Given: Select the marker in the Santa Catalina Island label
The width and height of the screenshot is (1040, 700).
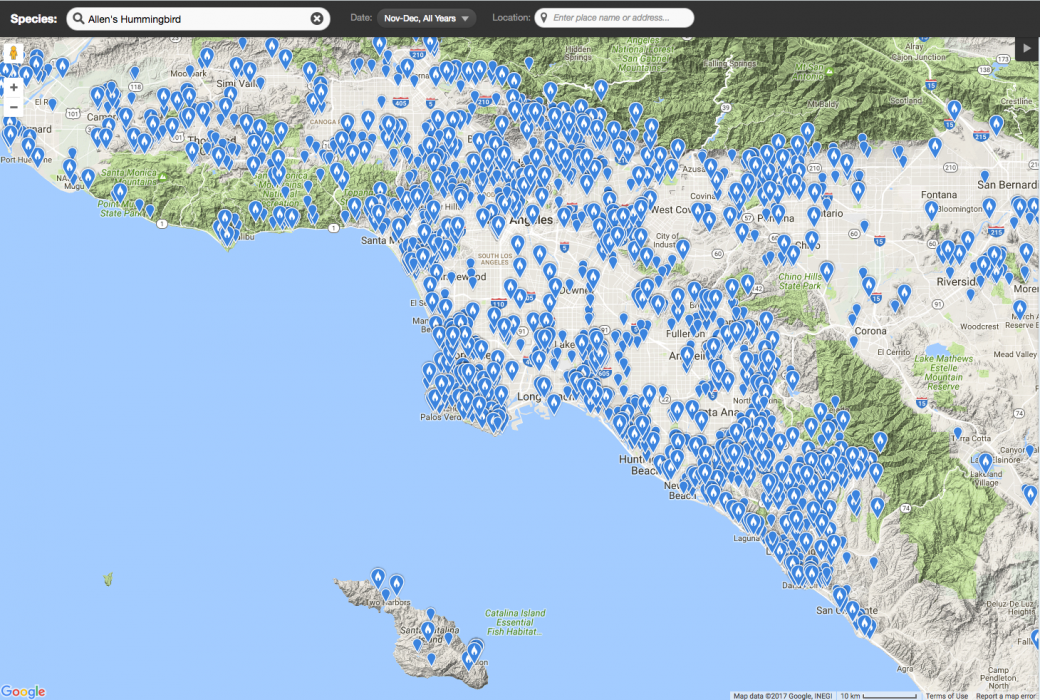Looking at the screenshot, I should [428, 630].
